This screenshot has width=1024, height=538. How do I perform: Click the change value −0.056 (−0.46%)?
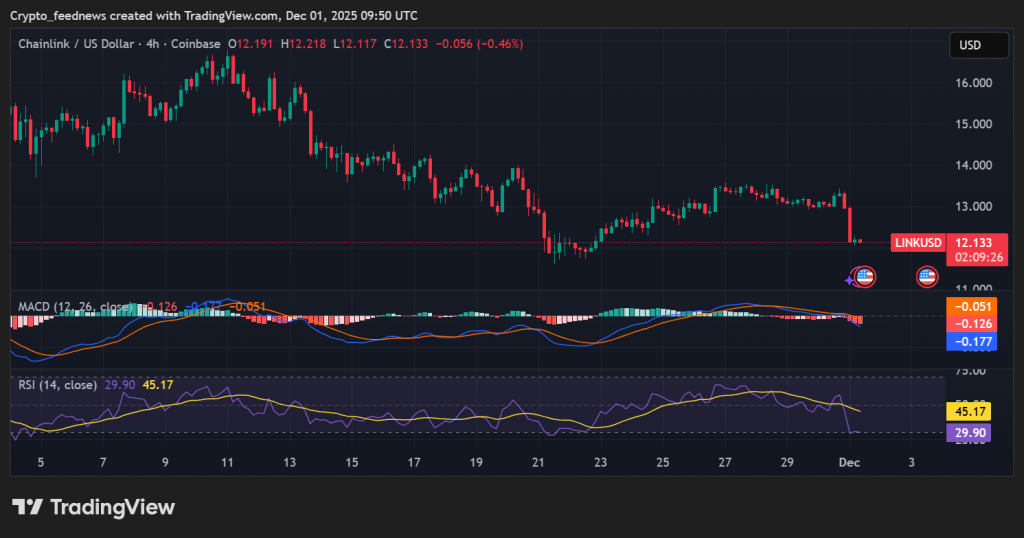tap(479, 44)
